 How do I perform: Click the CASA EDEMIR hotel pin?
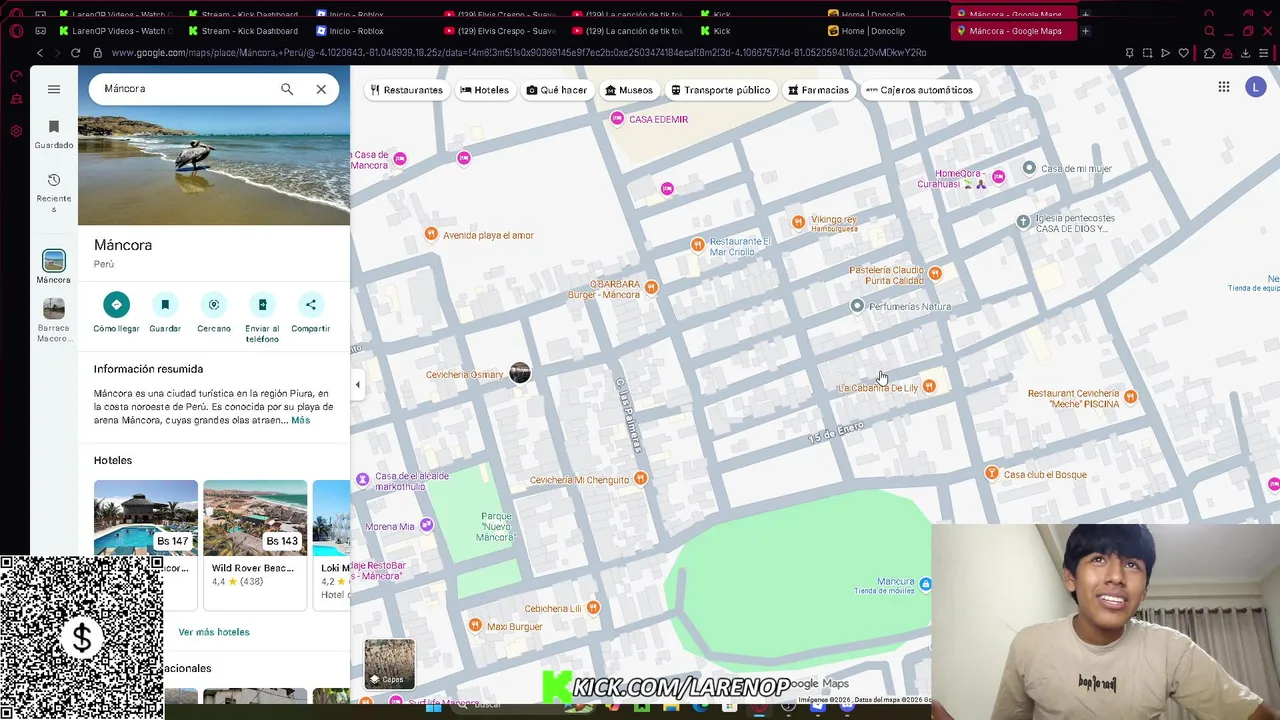coord(618,119)
